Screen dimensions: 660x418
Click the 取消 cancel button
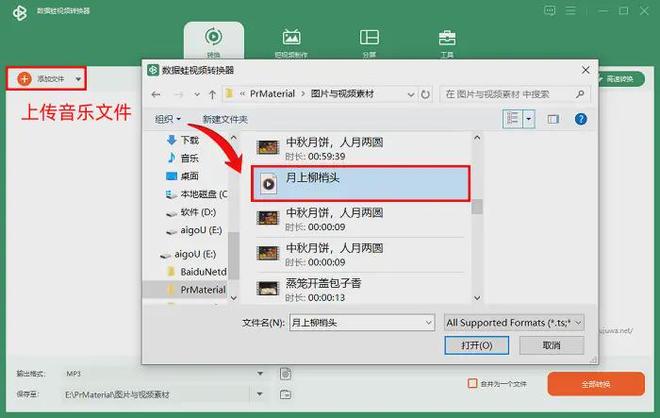pyautogui.click(x=551, y=345)
